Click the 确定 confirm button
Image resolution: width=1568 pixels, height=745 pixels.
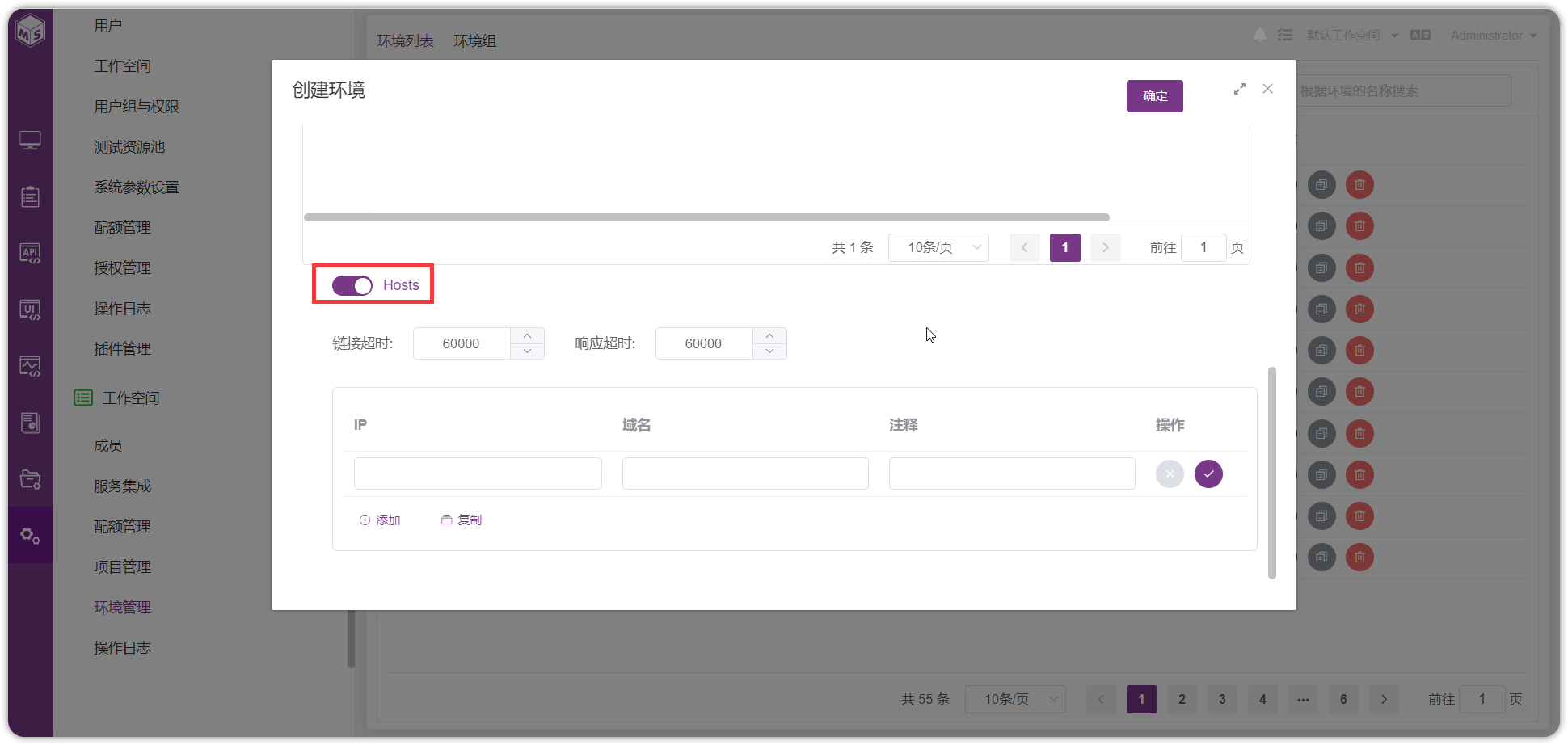point(1154,96)
